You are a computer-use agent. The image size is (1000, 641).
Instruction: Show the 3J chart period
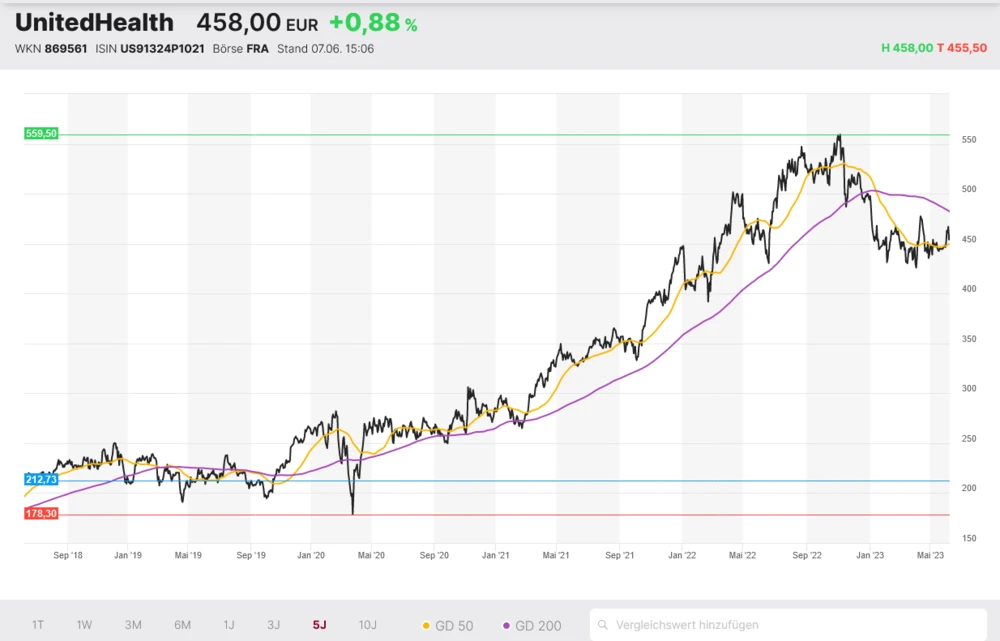[x=273, y=625]
